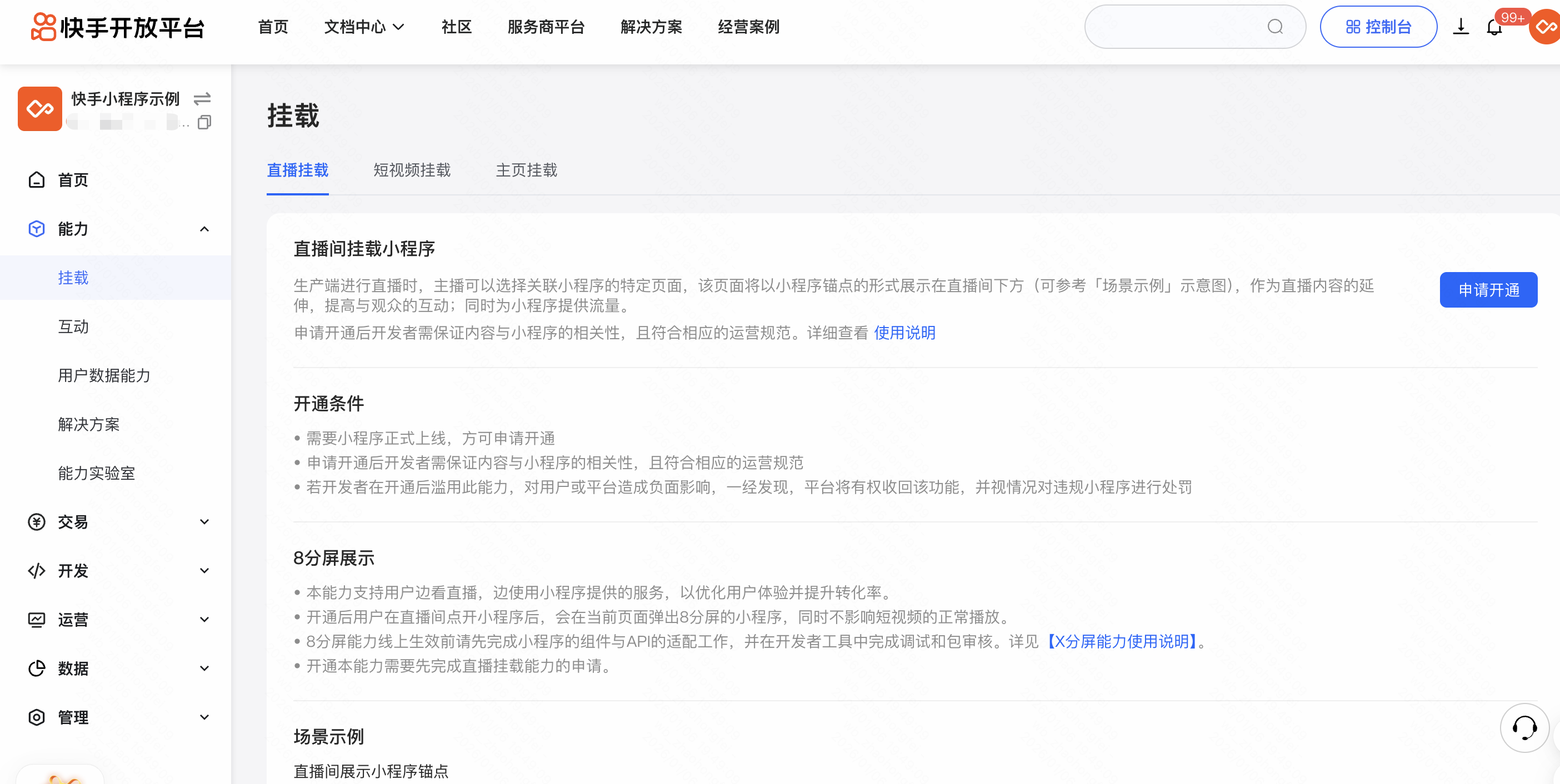
Task: Click the switch mini-program arrows icon
Action: pos(202,98)
